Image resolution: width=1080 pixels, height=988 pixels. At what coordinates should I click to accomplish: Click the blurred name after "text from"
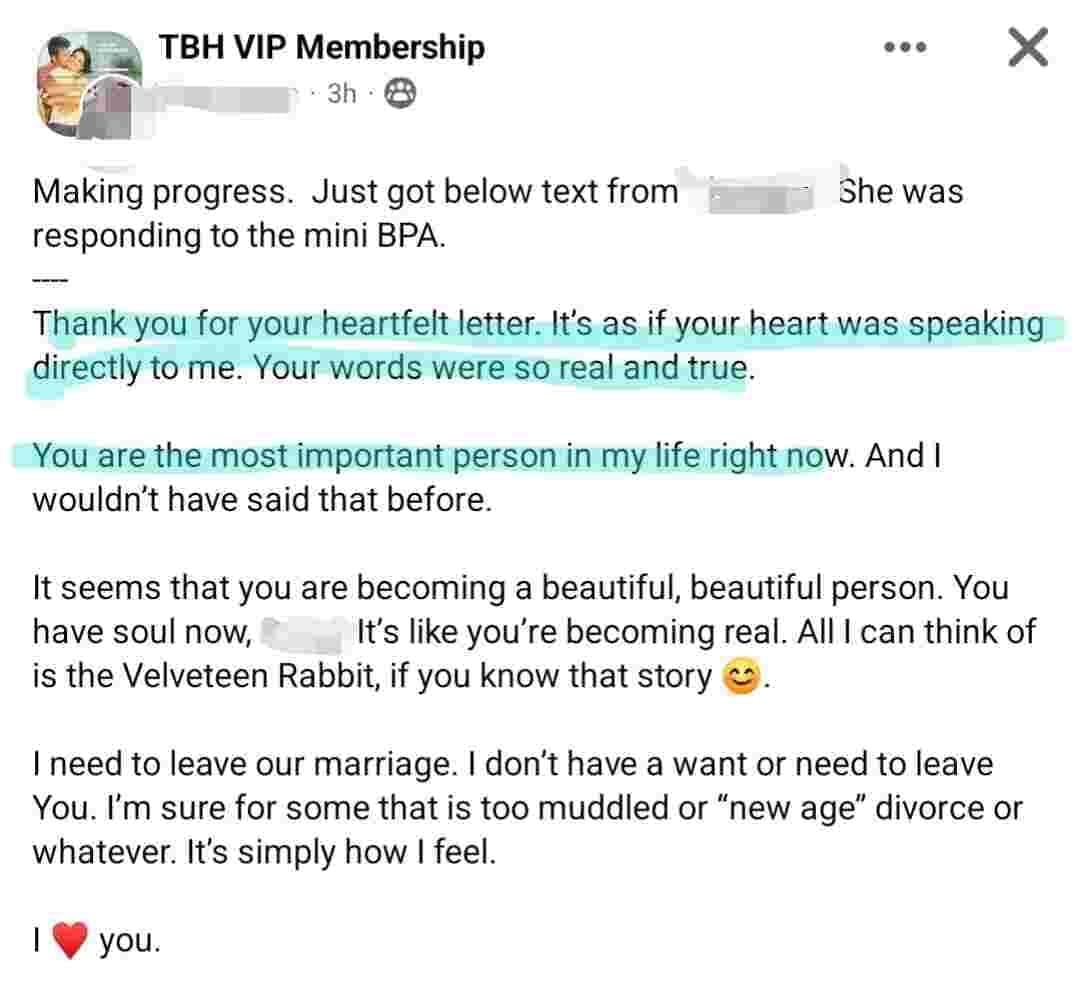(760, 193)
